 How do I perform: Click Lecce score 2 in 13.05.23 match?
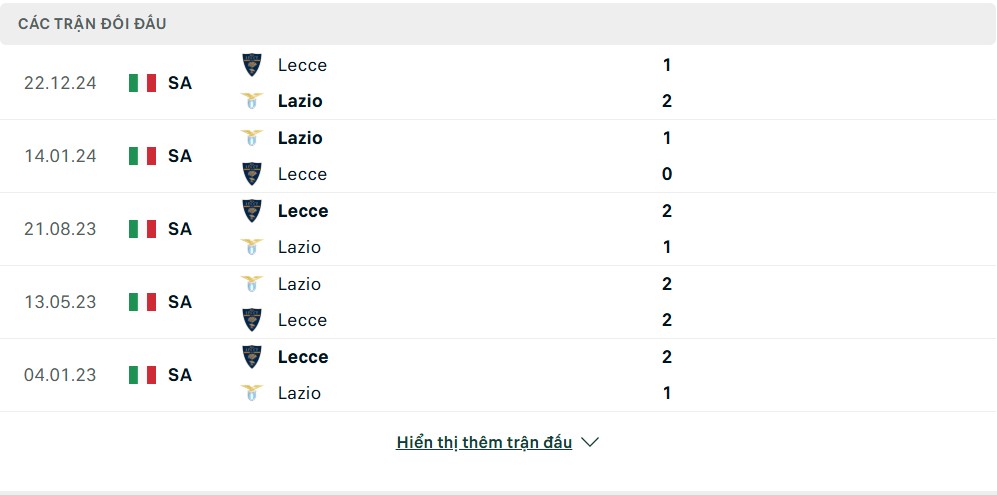tap(667, 320)
